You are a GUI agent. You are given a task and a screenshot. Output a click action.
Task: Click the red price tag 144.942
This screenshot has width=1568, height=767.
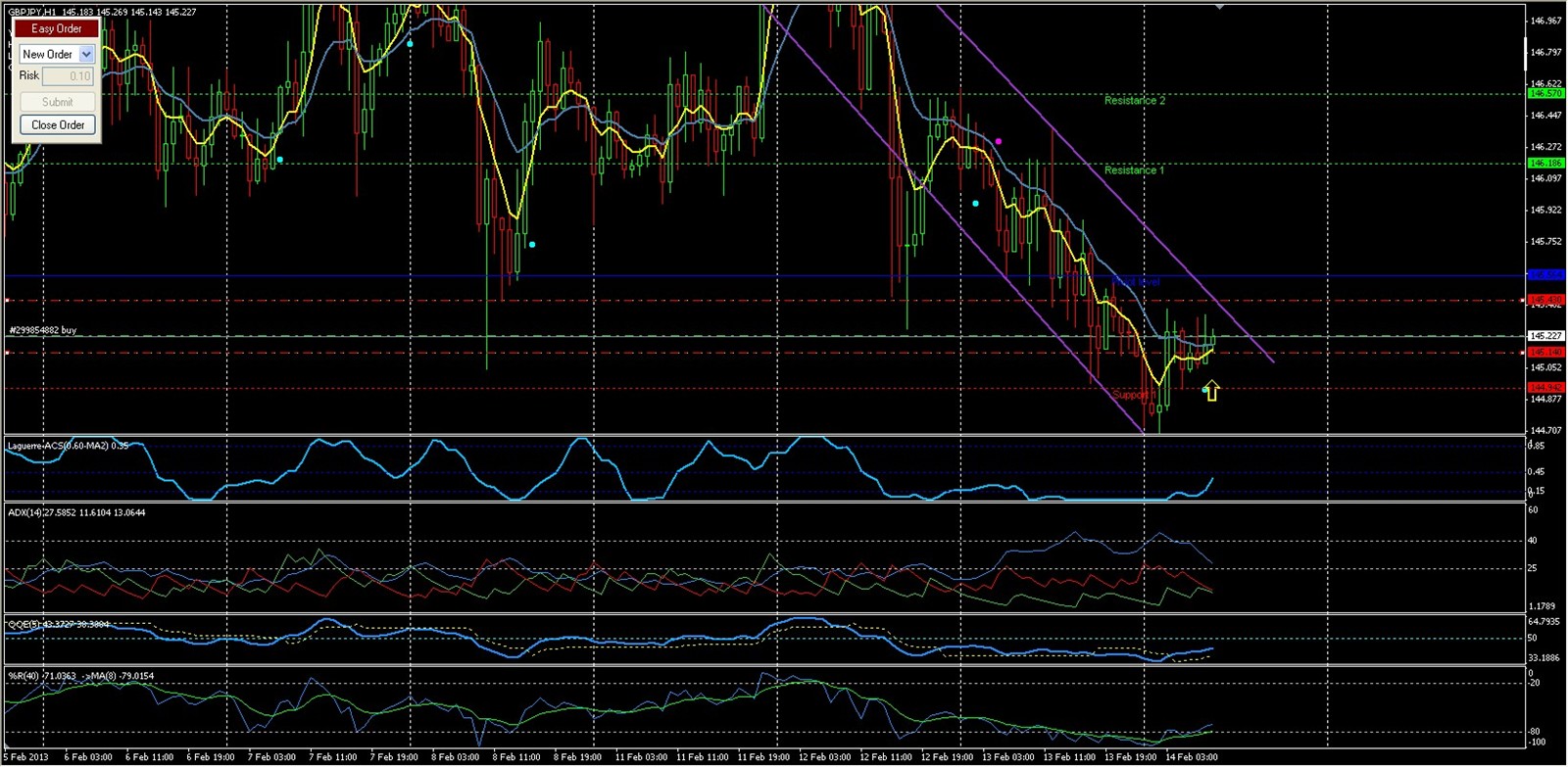click(x=1545, y=388)
